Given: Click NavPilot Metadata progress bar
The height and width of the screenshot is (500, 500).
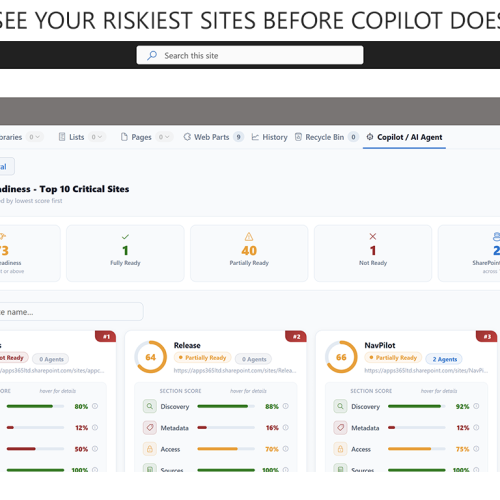Looking at the screenshot, I should [x=417, y=428].
